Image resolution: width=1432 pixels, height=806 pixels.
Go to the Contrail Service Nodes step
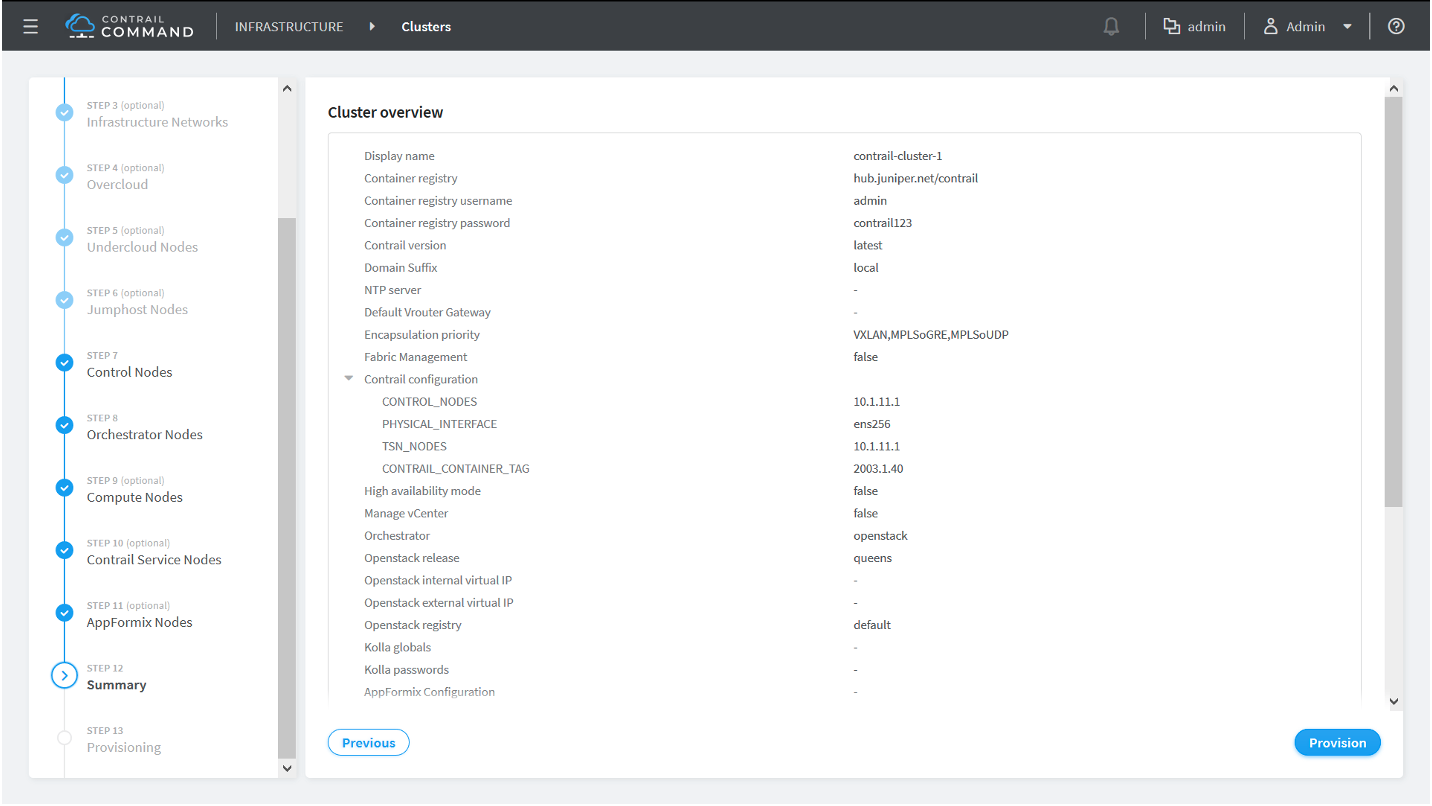[154, 560]
